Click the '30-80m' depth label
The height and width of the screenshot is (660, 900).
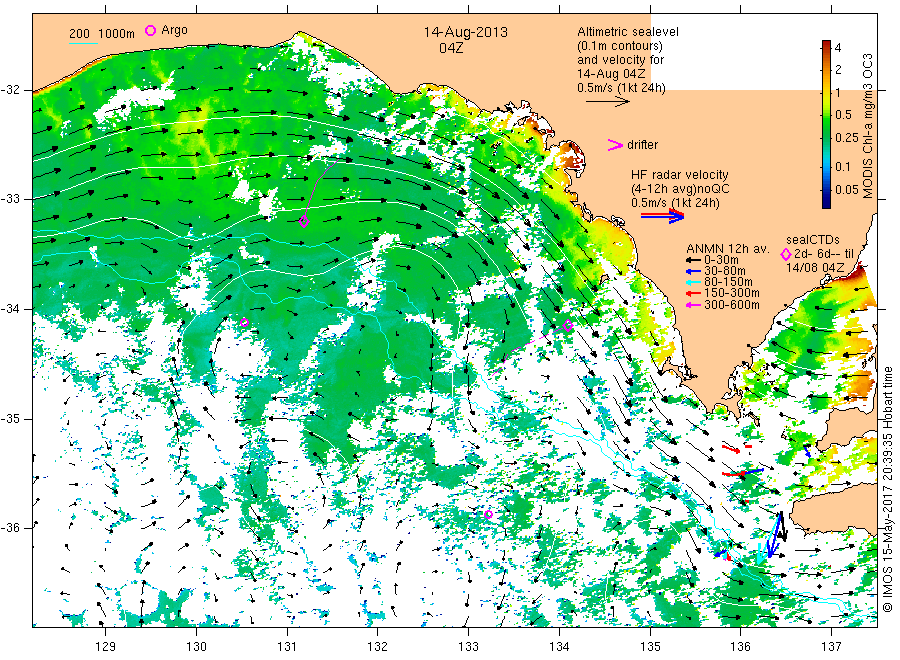[725, 271]
